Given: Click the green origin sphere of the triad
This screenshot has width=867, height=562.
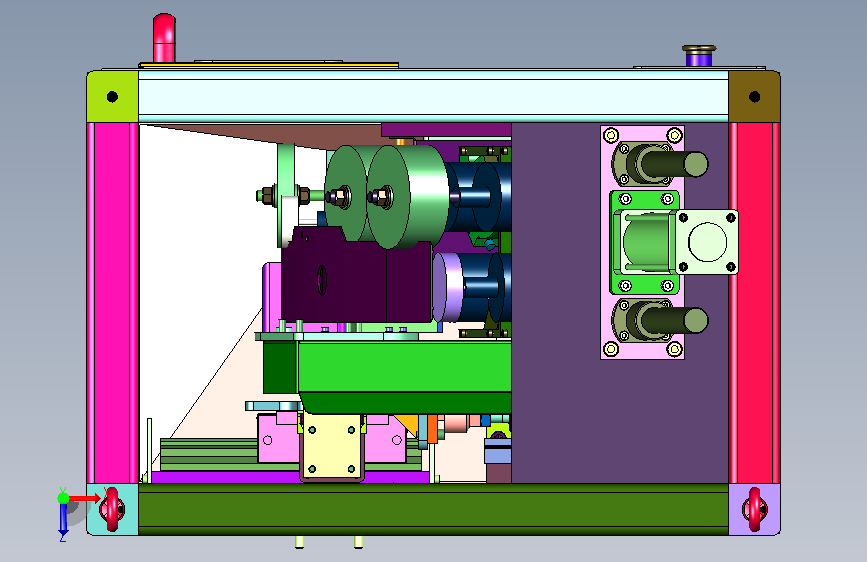Looking at the screenshot, I should point(63,498).
